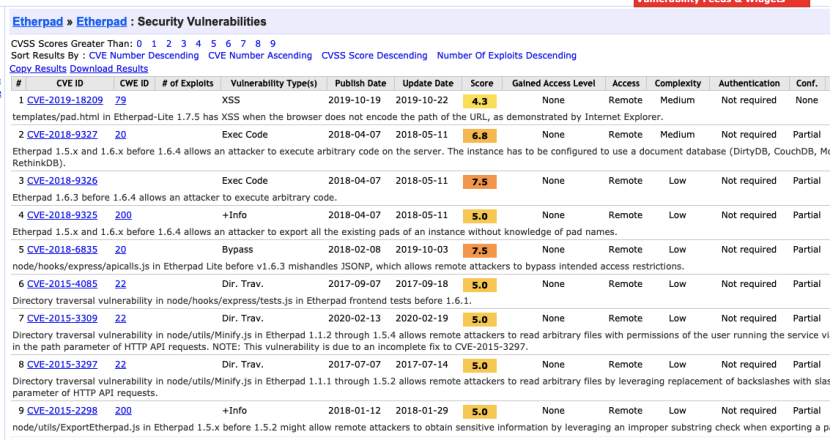Open the second Etherpad breadcrumb link
Image resolution: width=832 pixels, height=442 pixels.
[101, 22]
